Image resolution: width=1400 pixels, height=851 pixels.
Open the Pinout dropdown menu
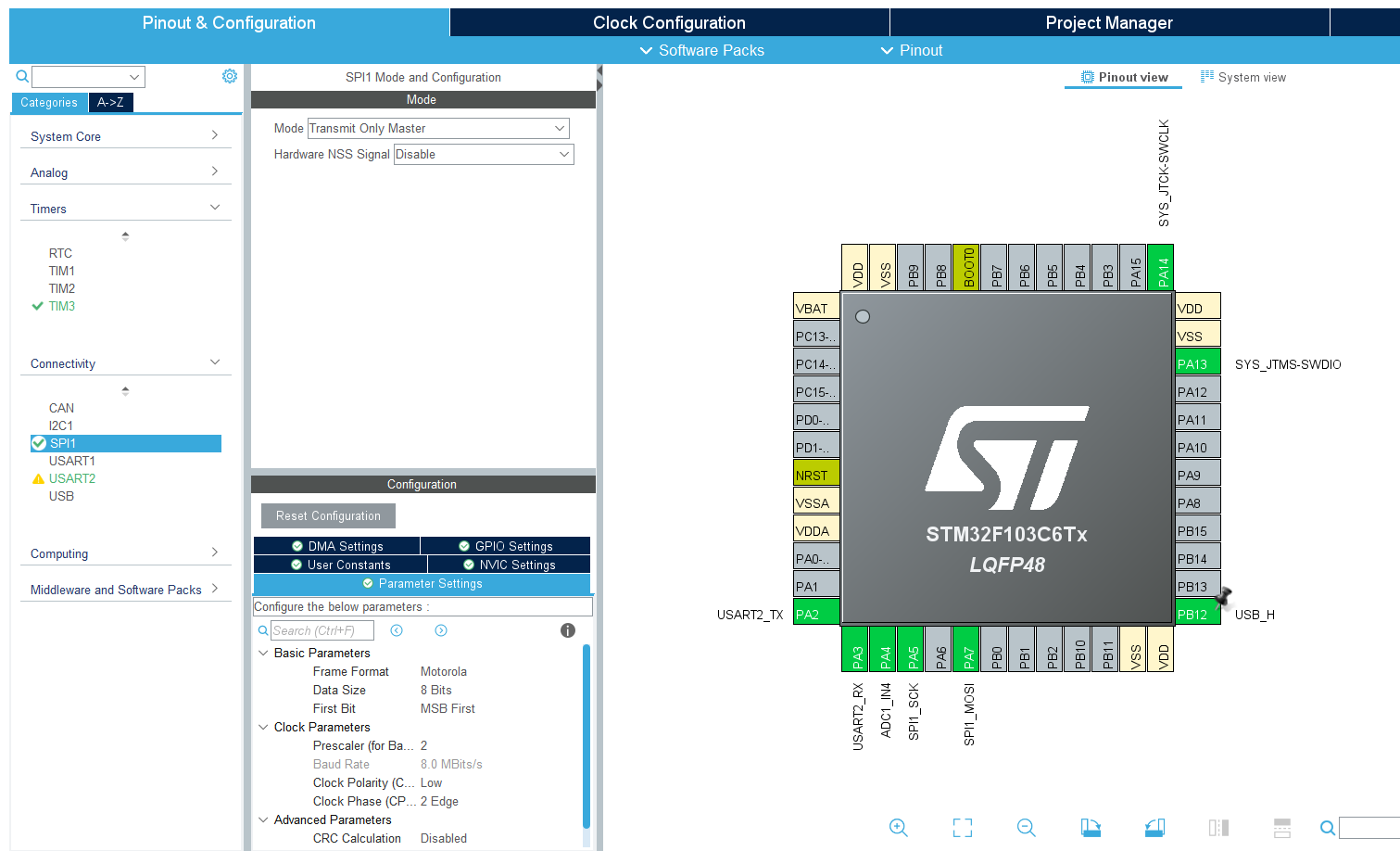click(912, 50)
